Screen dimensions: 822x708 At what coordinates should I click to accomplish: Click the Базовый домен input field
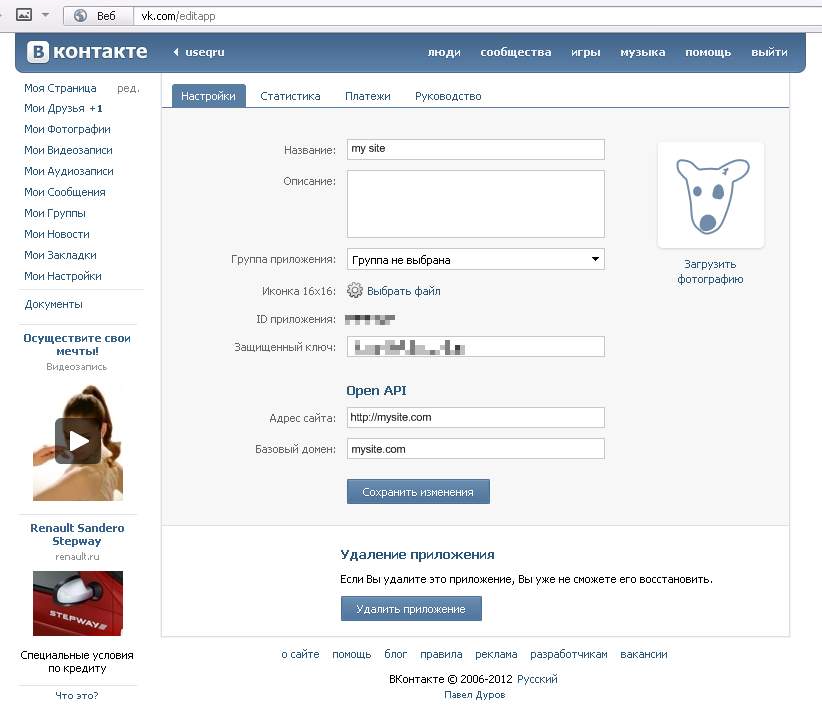point(475,449)
